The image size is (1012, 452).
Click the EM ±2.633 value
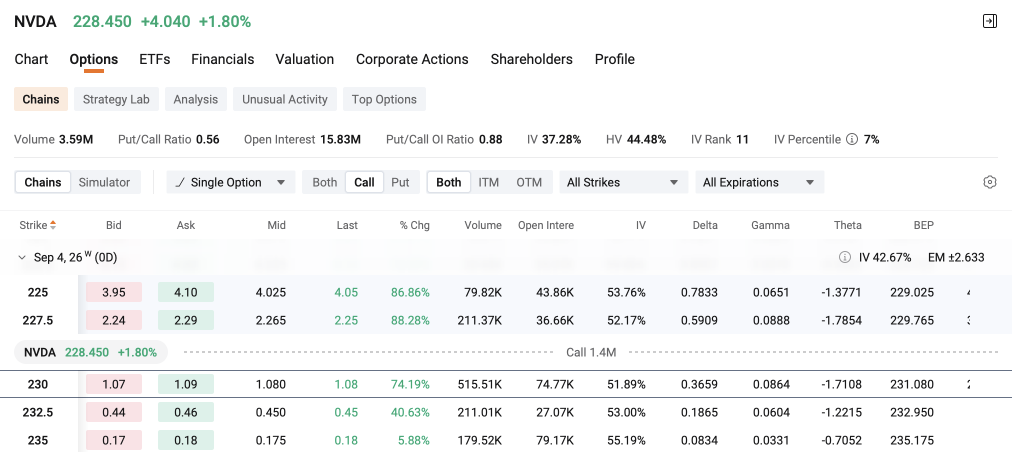coord(956,258)
